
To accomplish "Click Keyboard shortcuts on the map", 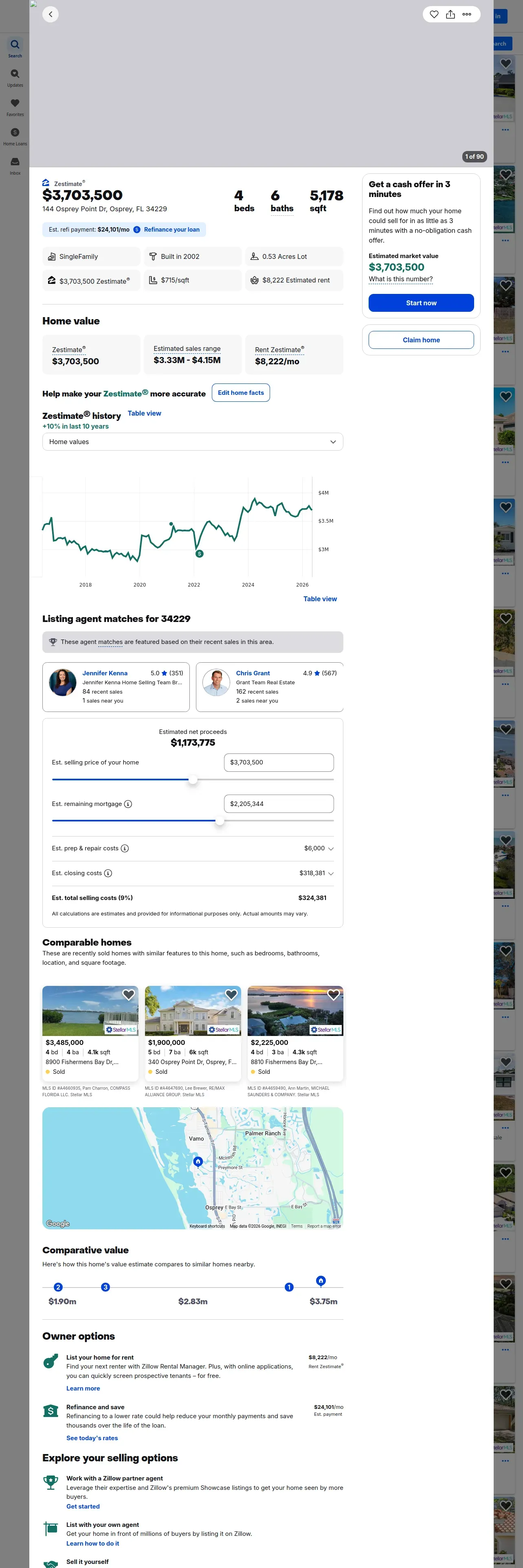I will pyautogui.click(x=207, y=1226).
